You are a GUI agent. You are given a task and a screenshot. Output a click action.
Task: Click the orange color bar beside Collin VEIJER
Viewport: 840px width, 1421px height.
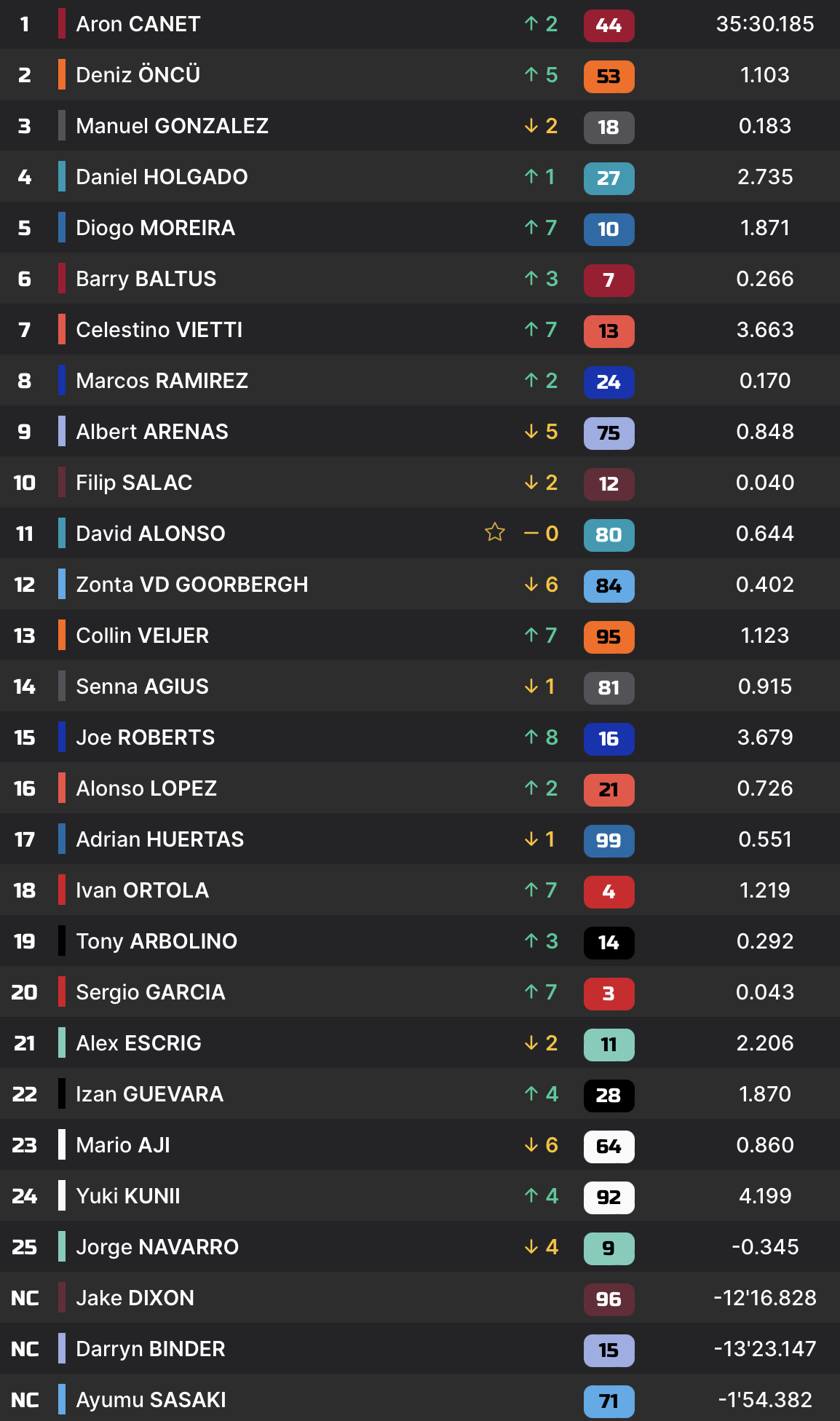(62, 636)
